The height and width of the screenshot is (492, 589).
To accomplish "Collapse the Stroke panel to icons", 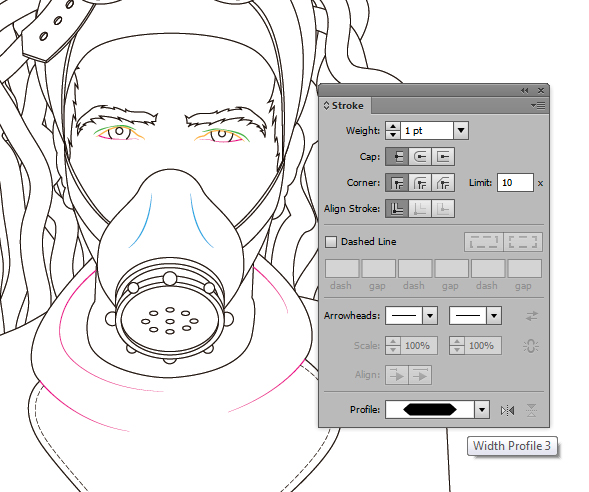I will [524, 91].
